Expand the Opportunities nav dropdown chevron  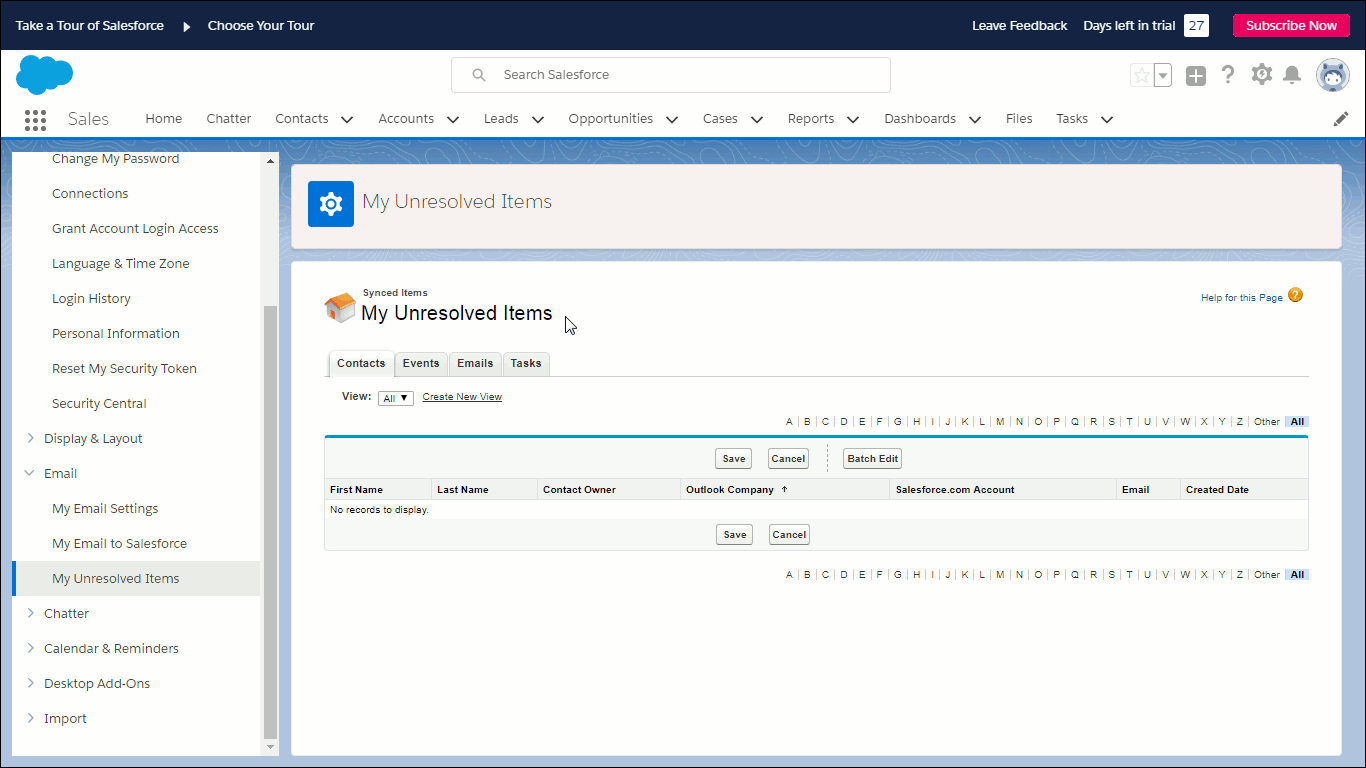[672, 119]
